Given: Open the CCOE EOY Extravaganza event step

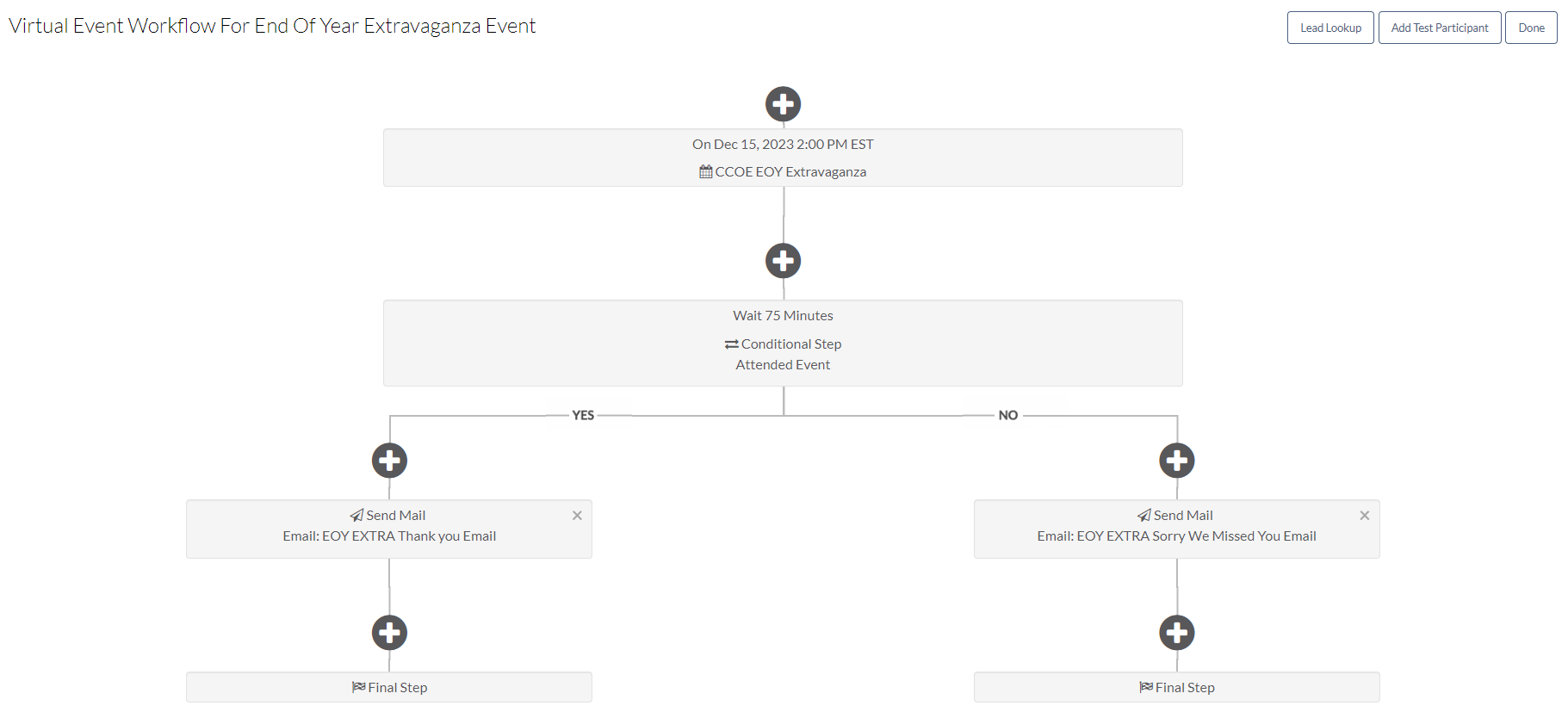Looking at the screenshot, I should 783,158.
